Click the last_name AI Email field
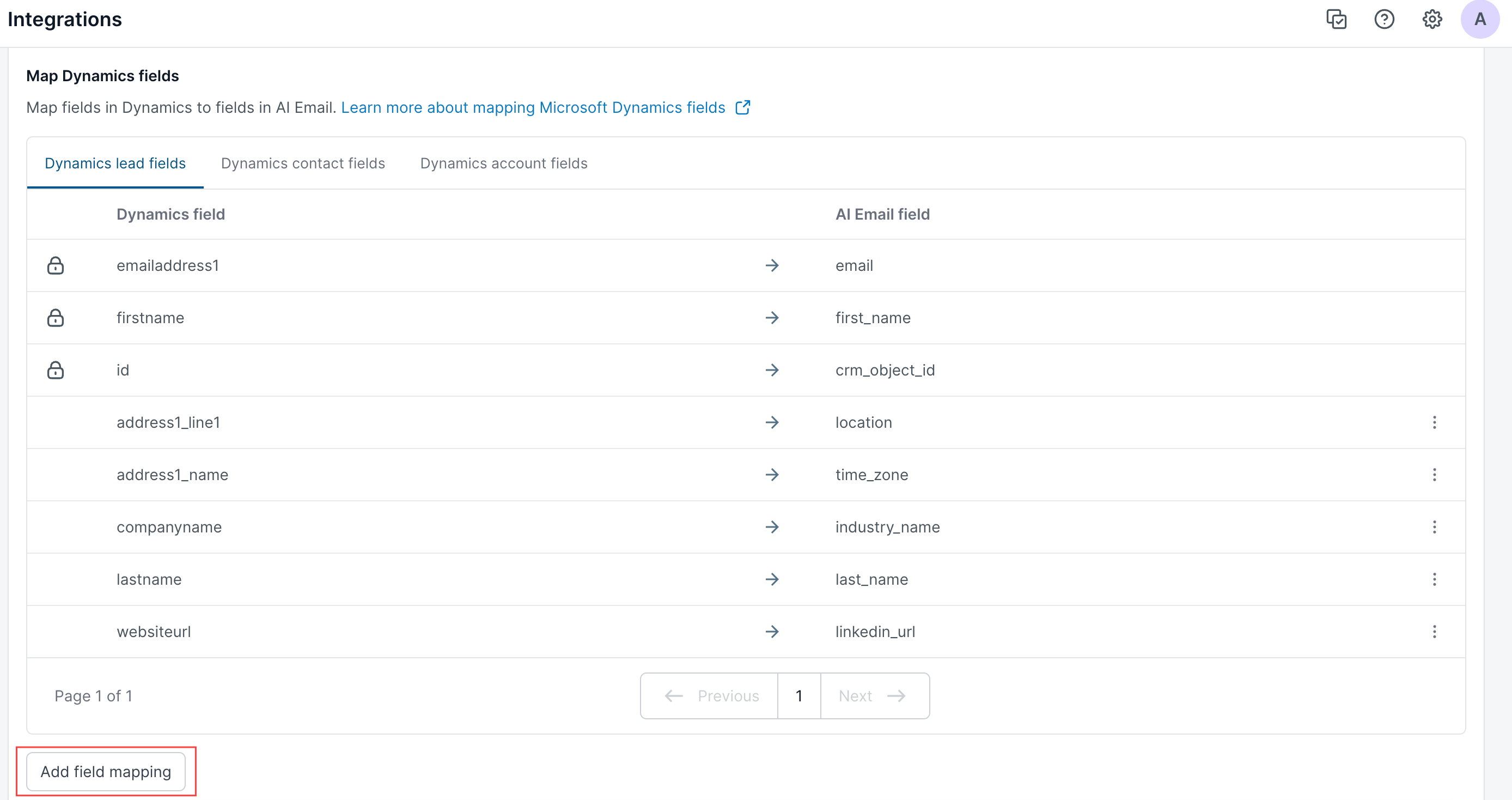 [x=871, y=579]
